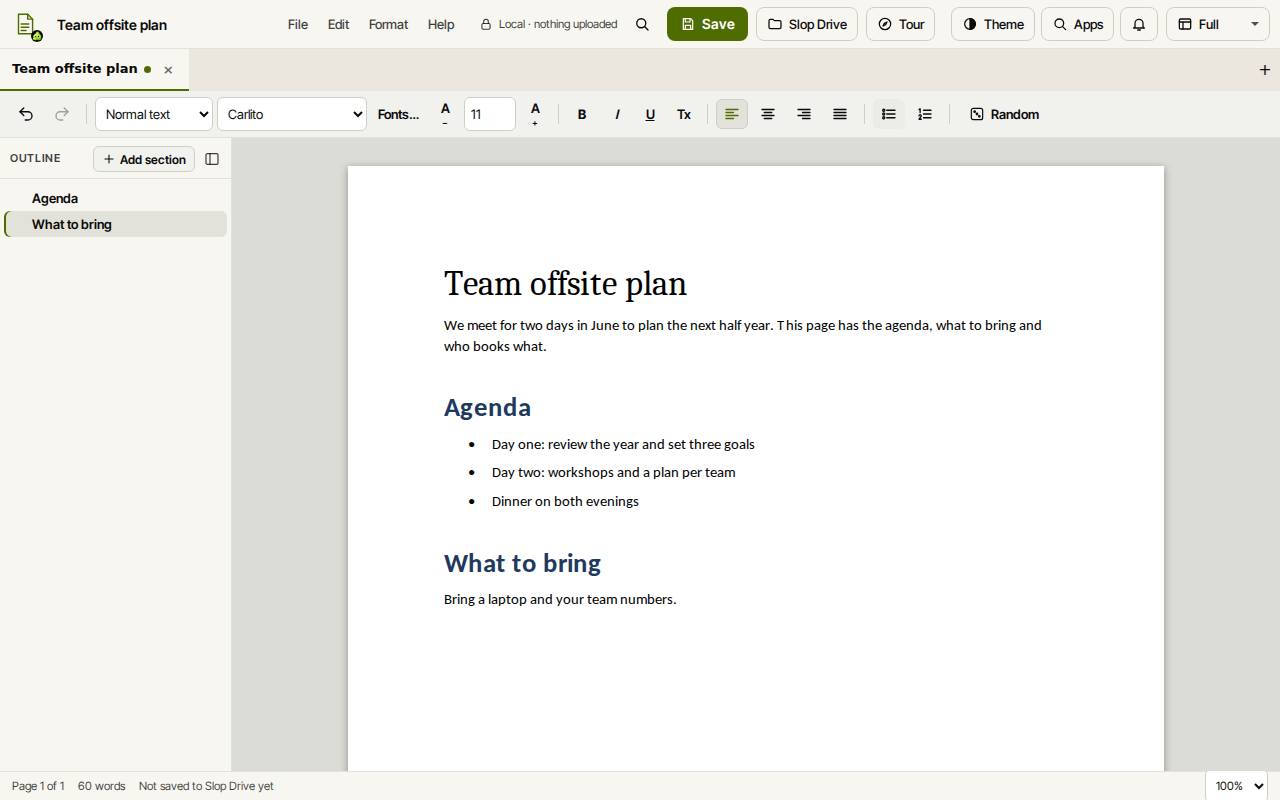Toggle italic formatting
The image size is (1280, 800).
(x=617, y=114)
